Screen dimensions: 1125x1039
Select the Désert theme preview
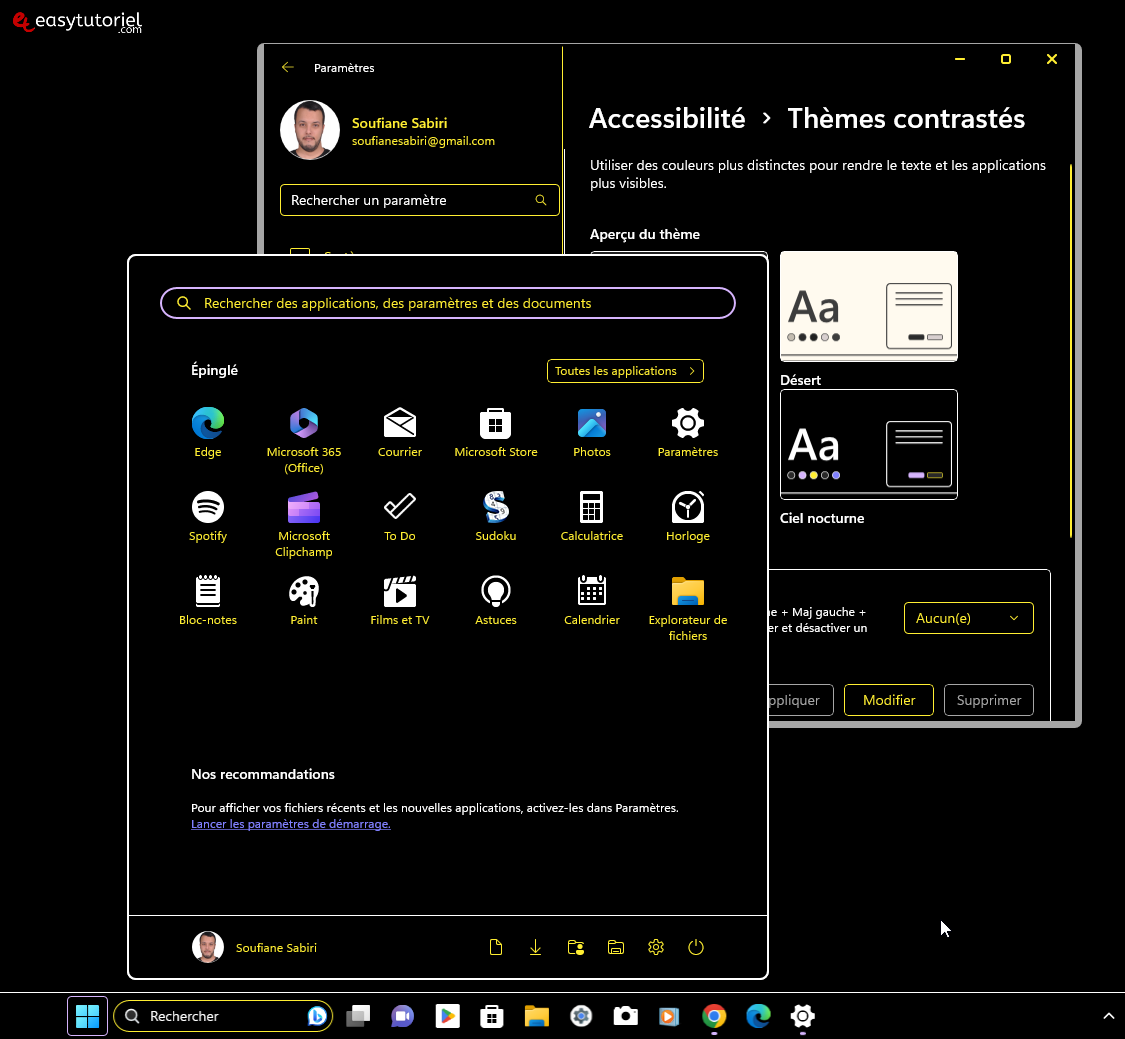[x=868, y=306]
